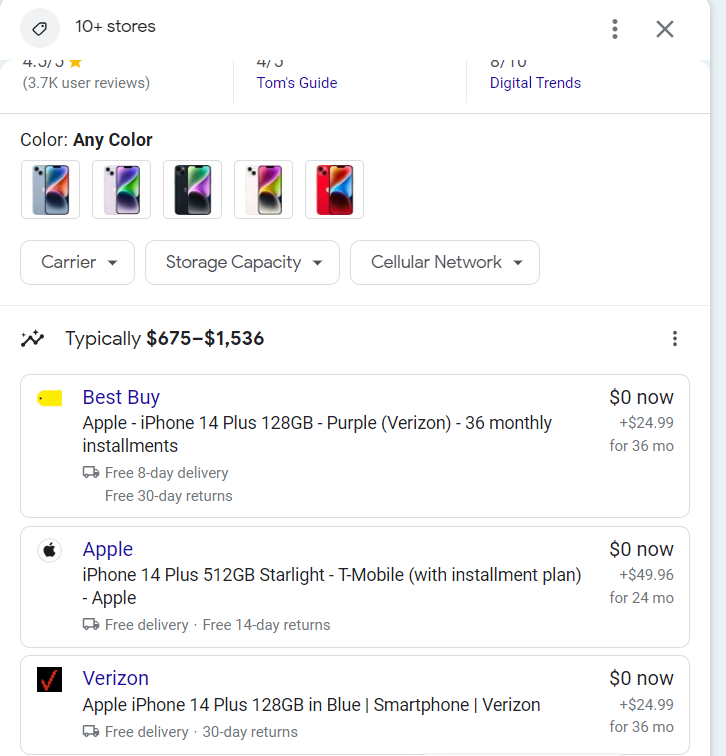Click the Typically $675–$1,536 price range

pos(165,338)
